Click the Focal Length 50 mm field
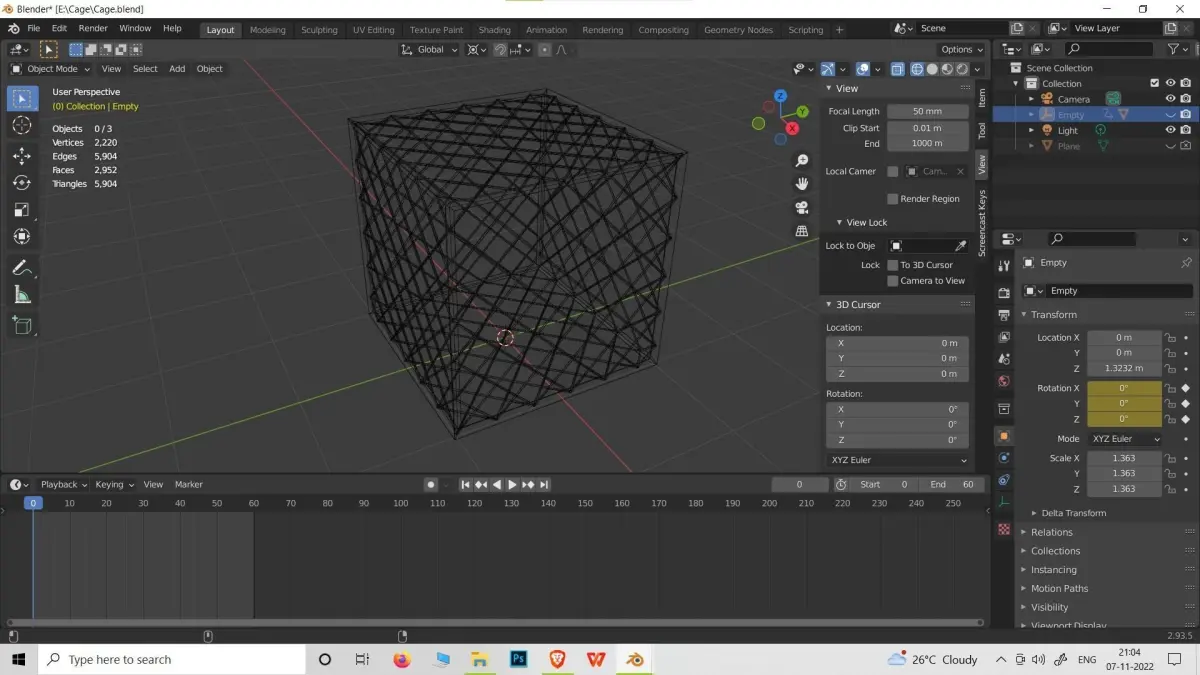1200x675 pixels. pyautogui.click(x=927, y=112)
